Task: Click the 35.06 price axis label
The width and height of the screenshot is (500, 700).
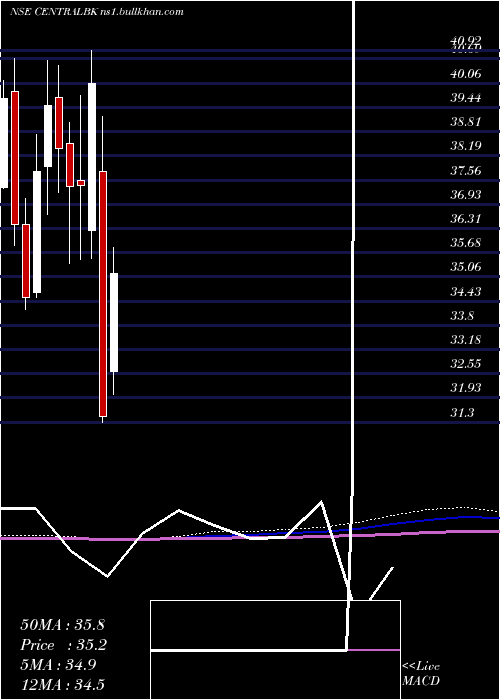Action: pyautogui.click(x=466, y=267)
